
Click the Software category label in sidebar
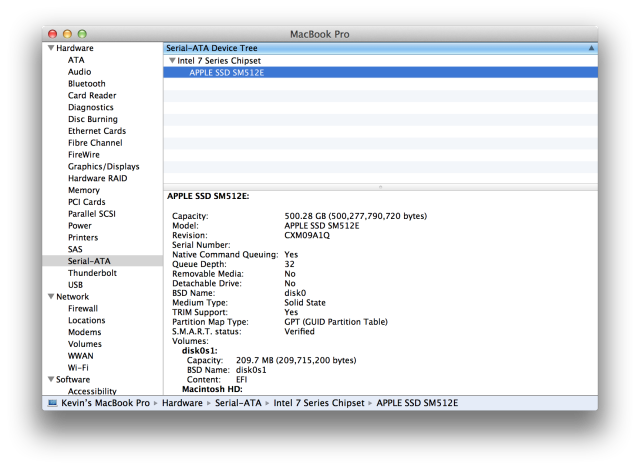73,380
